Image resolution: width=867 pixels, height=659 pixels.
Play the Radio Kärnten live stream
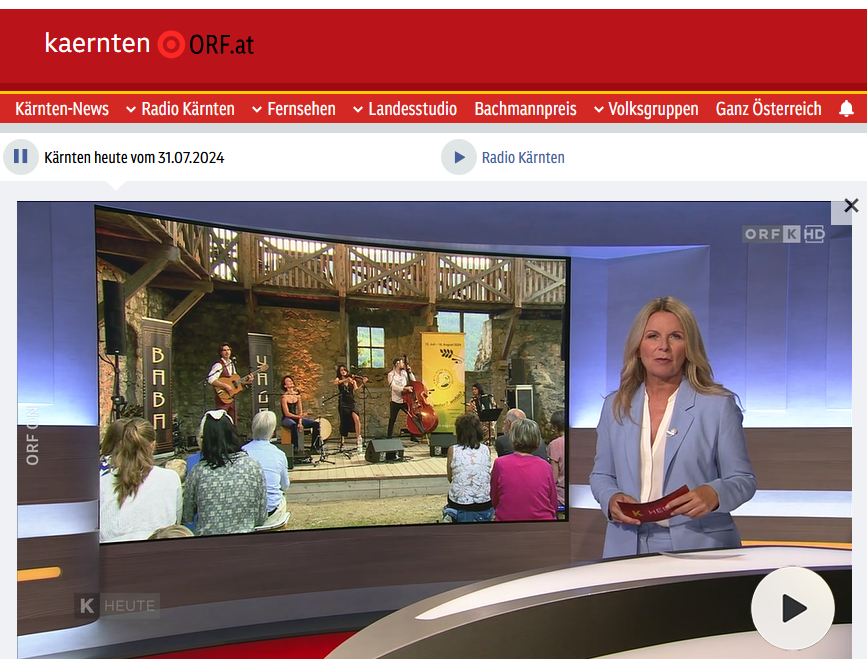(458, 157)
